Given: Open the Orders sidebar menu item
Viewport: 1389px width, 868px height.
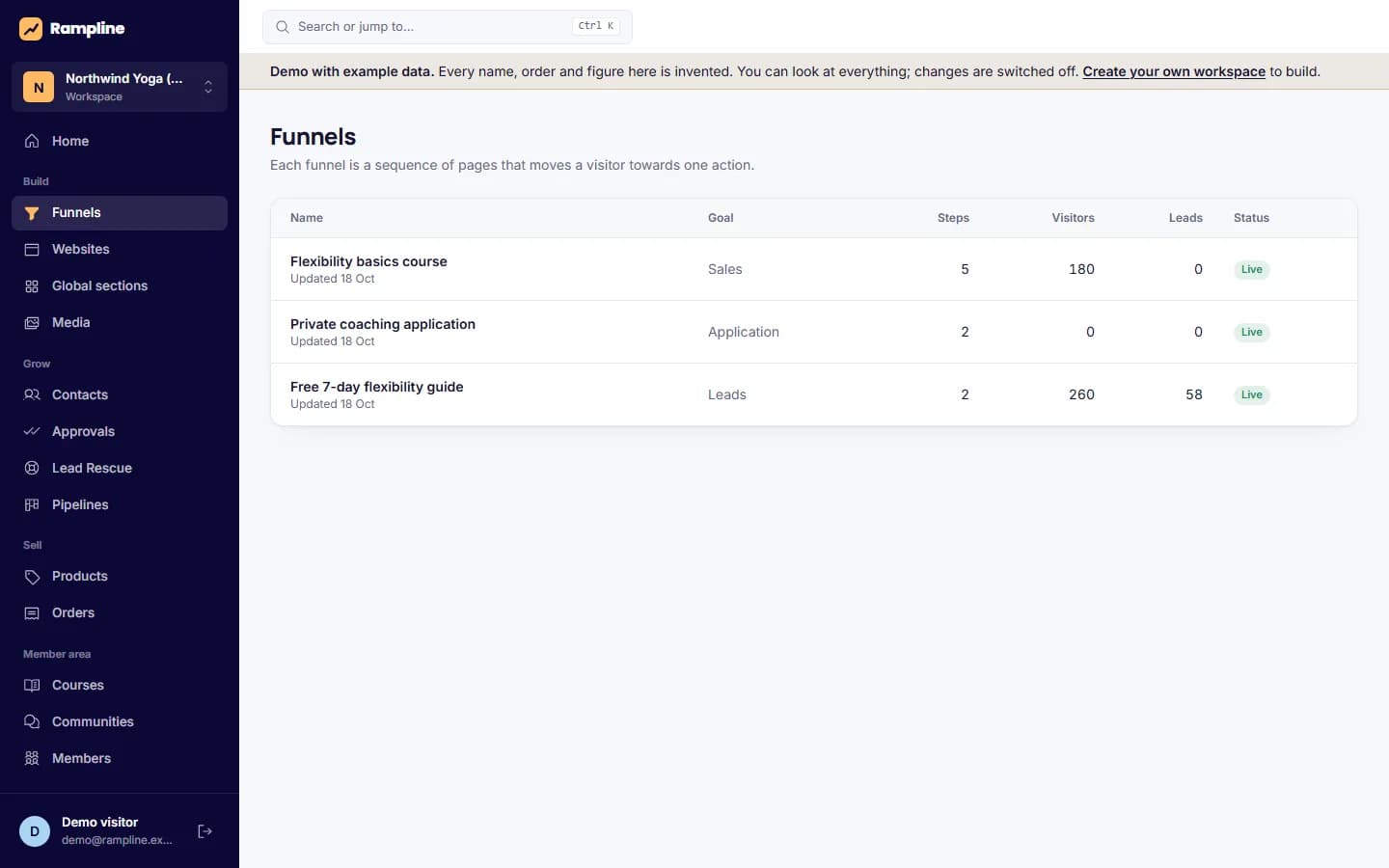Looking at the screenshot, I should [x=120, y=613].
